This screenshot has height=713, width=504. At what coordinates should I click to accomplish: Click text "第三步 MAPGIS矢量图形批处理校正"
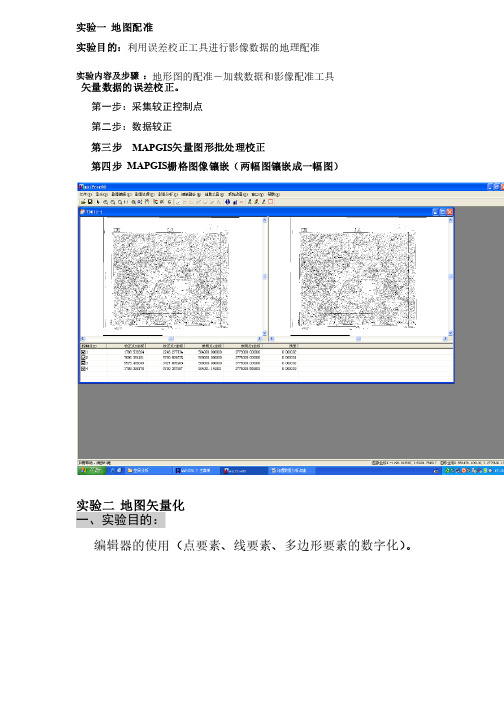(x=178, y=147)
